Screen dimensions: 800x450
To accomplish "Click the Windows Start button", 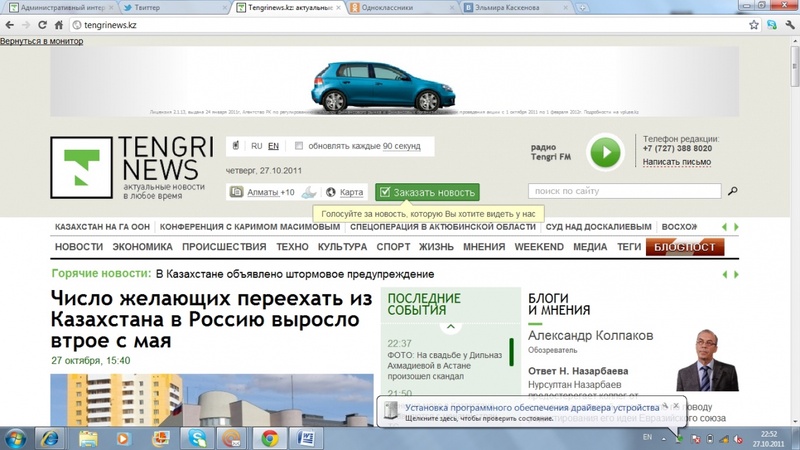I will tap(16, 437).
